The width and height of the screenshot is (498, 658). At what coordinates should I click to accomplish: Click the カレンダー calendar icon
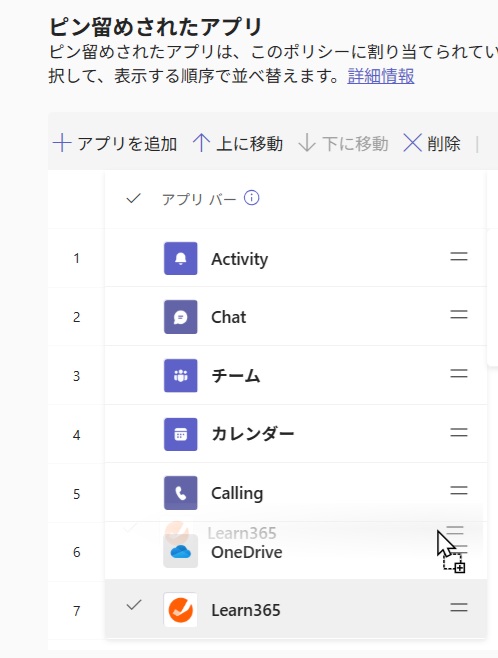[x=180, y=434]
